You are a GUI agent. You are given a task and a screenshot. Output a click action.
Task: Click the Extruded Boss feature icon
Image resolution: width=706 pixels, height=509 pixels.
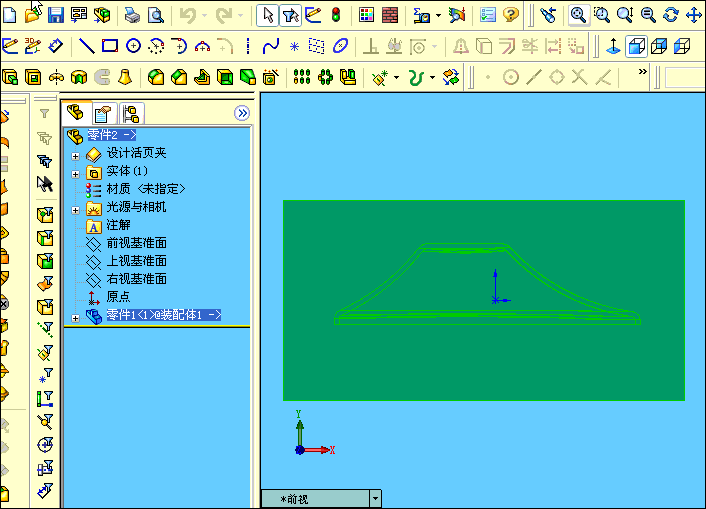pos(10,77)
